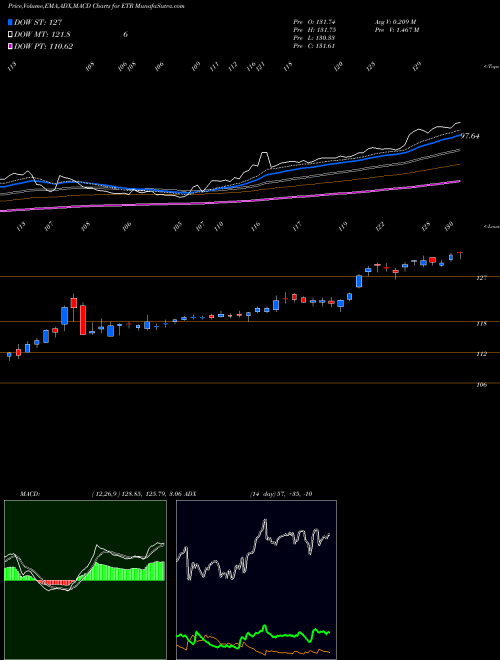Click the 112 price level label
Viewport: 500px width, 660px height.
pos(482,354)
